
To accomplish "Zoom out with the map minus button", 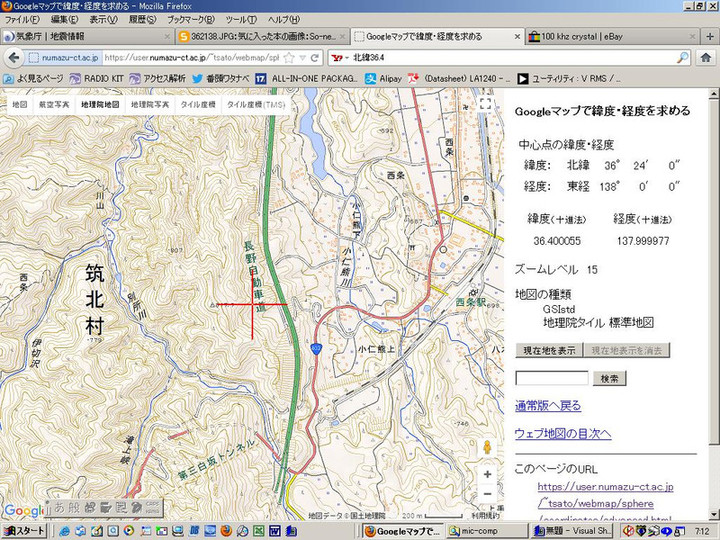I will click(486, 494).
